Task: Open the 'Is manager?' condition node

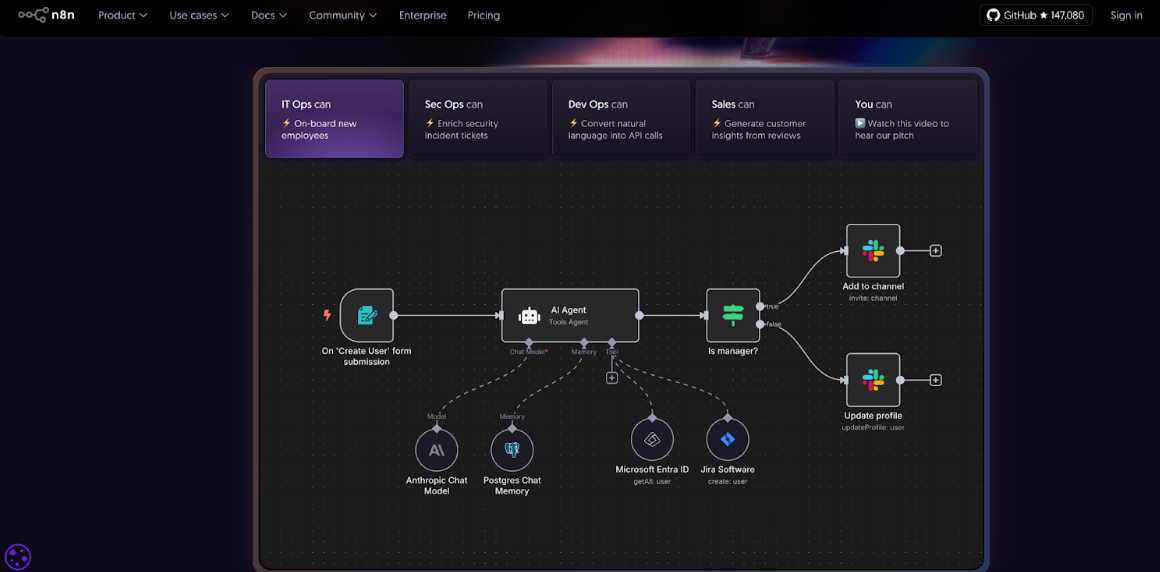Action: pos(732,315)
